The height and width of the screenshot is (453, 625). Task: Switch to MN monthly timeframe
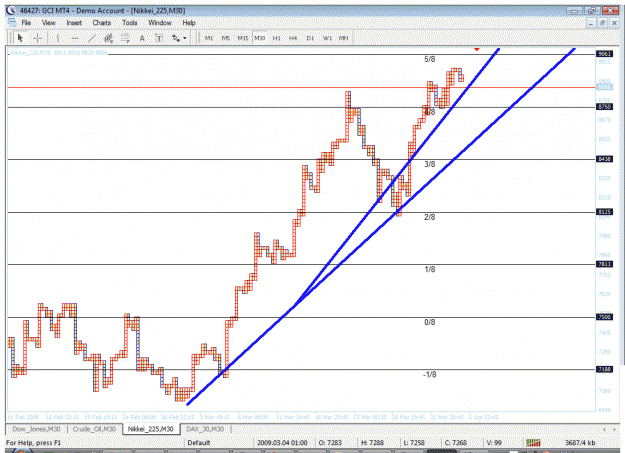(344, 38)
